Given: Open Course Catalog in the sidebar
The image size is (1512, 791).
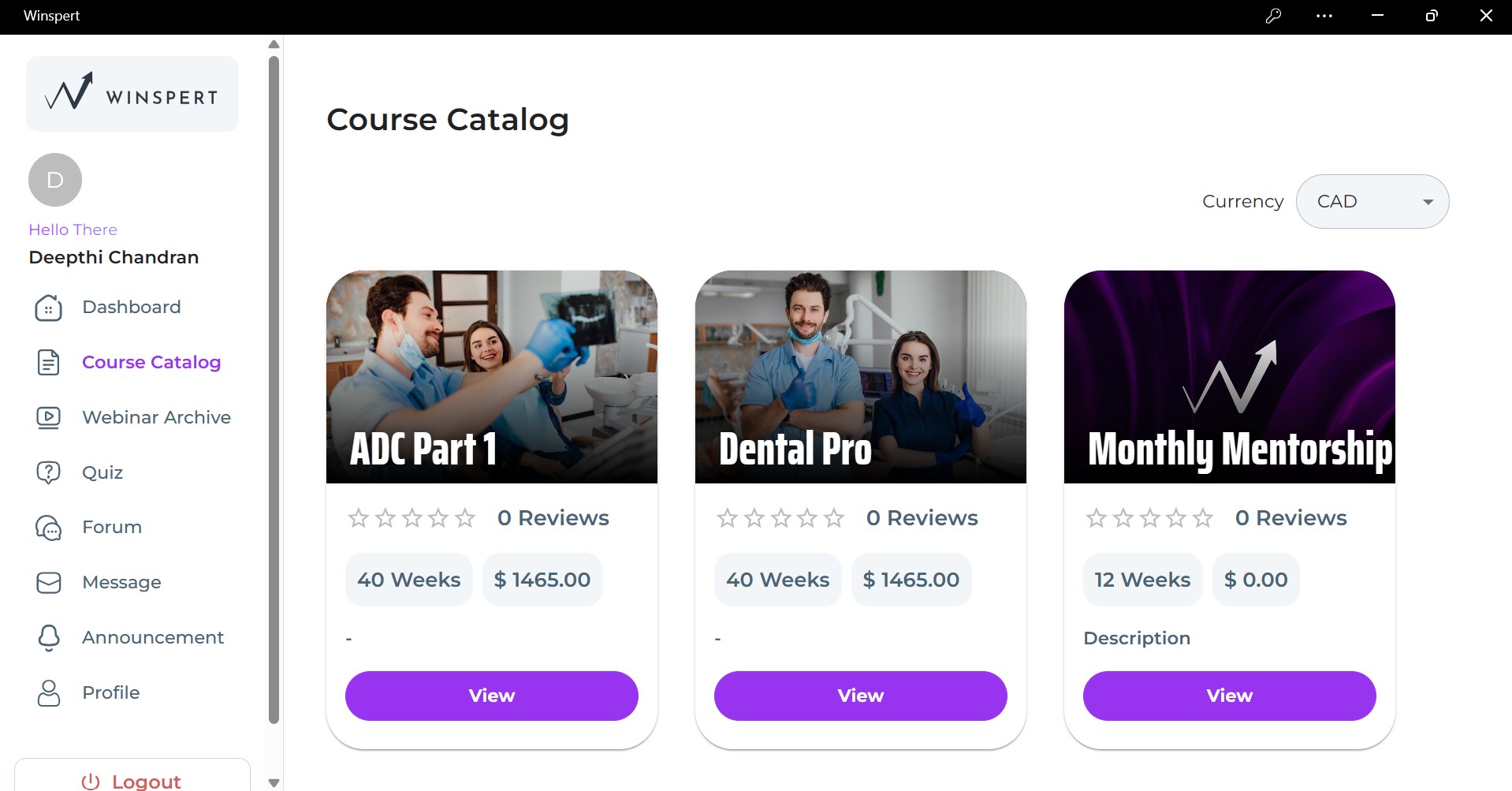Looking at the screenshot, I should coord(151,362).
